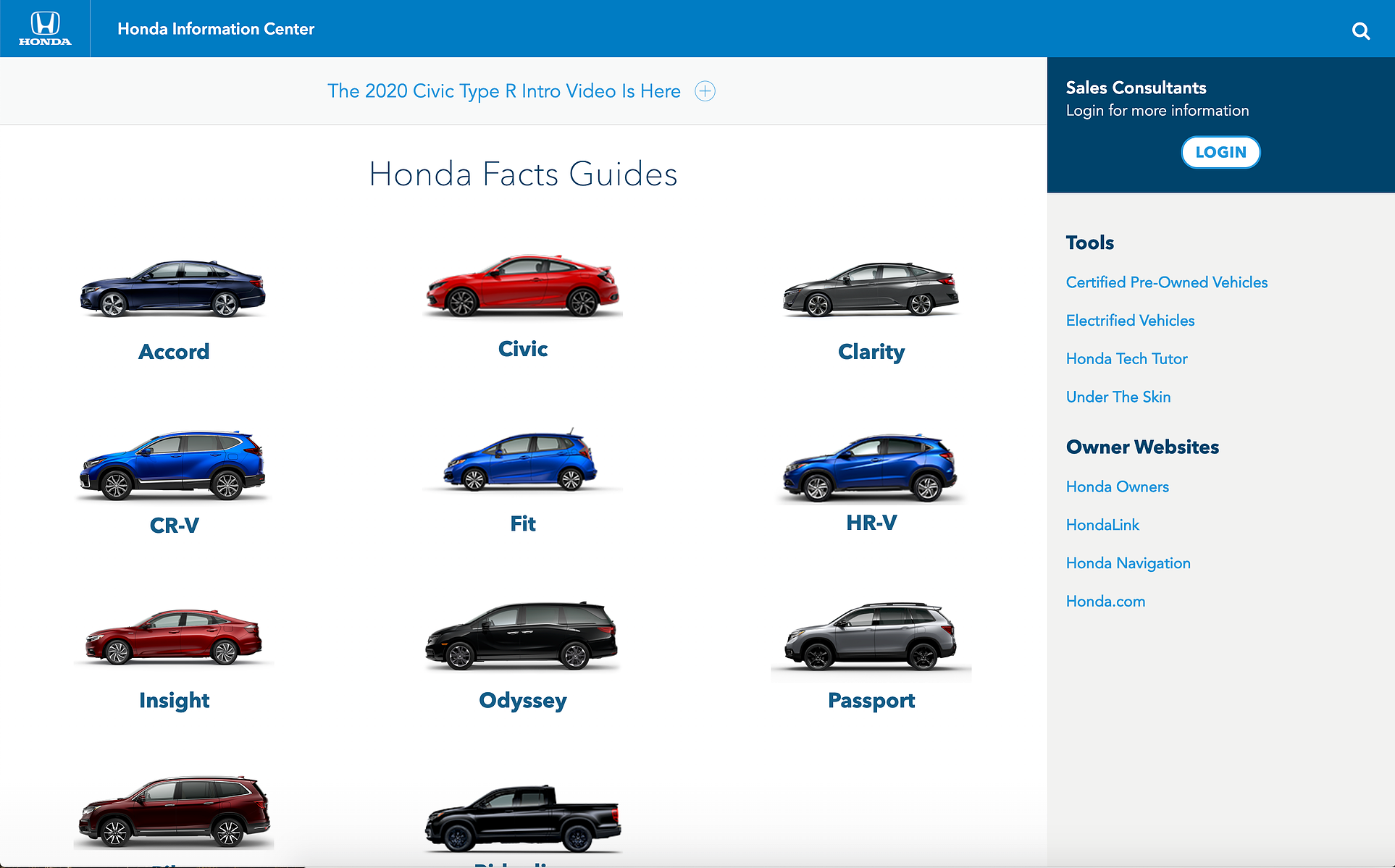The height and width of the screenshot is (868, 1395).
Task: Select the blue HR-V image
Action: tap(871, 467)
